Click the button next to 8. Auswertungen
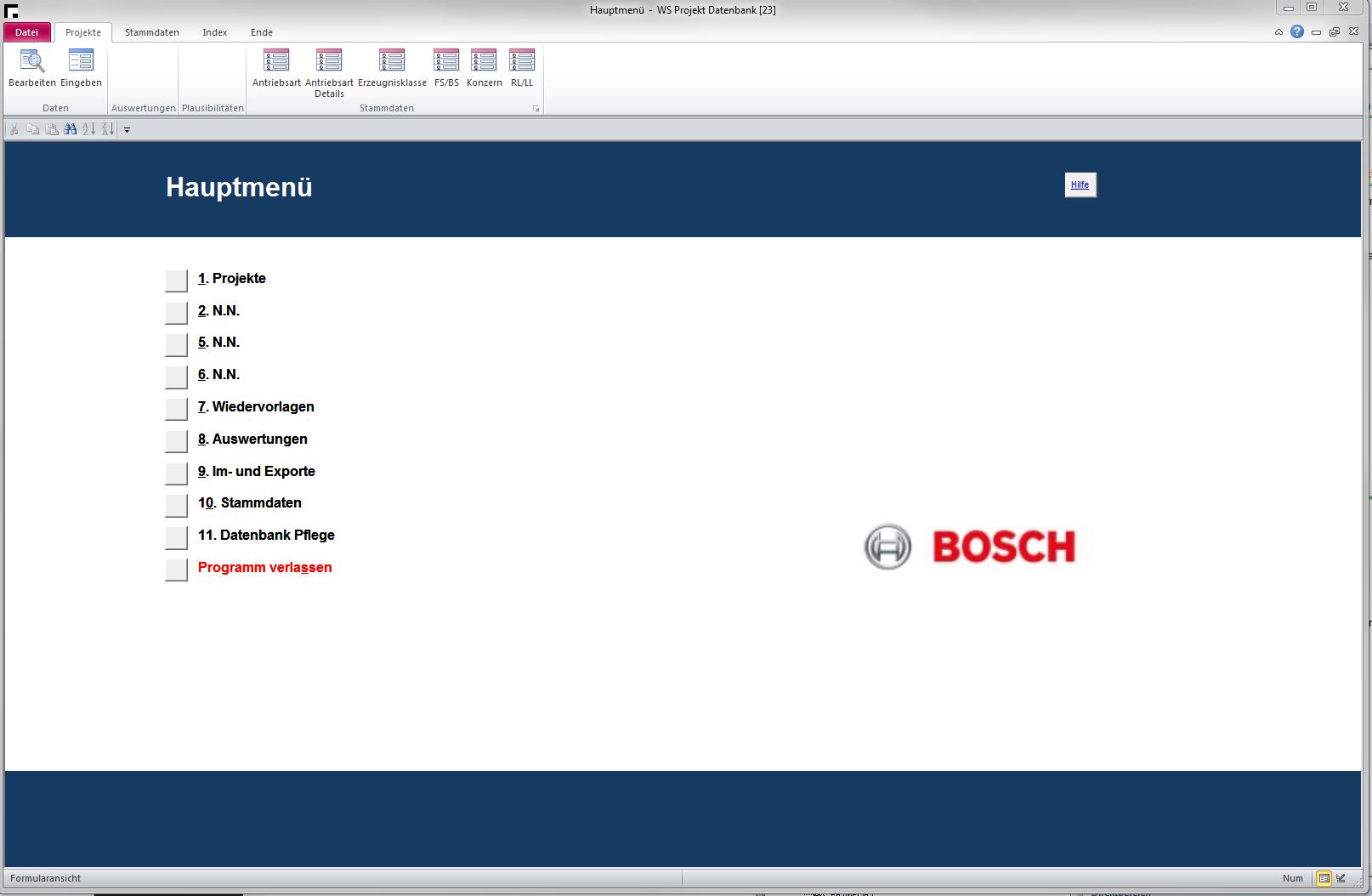The height and width of the screenshot is (896, 1372). click(x=176, y=440)
